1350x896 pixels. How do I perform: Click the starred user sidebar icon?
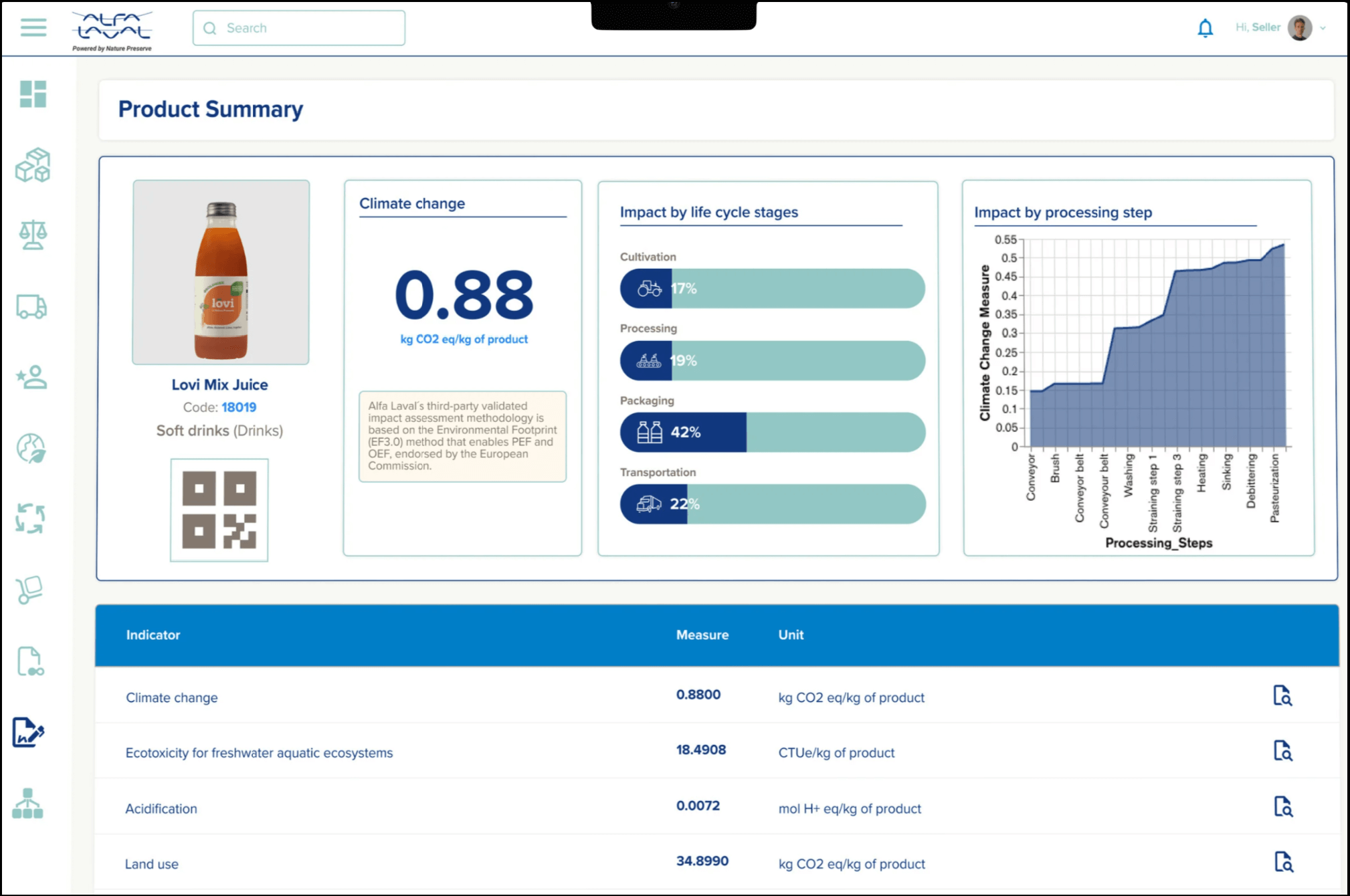[x=31, y=377]
